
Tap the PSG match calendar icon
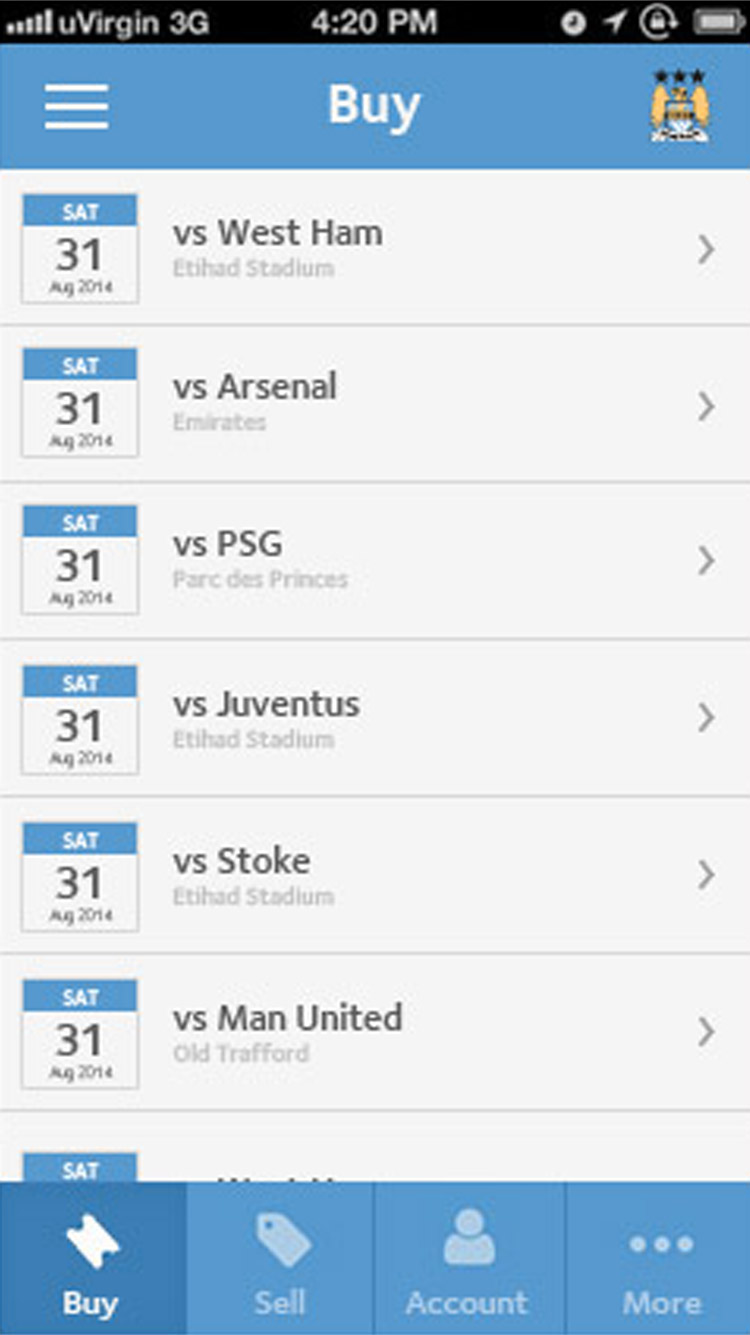[x=80, y=560]
